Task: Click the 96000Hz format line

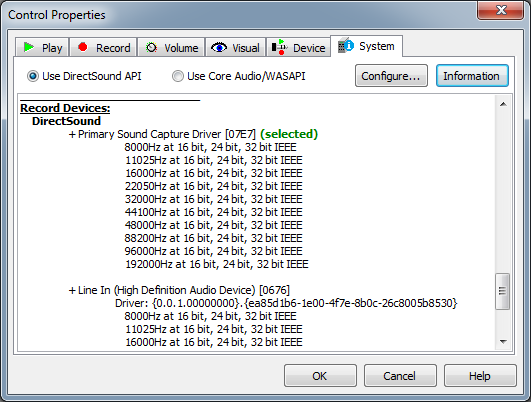Action: coord(213,251)
